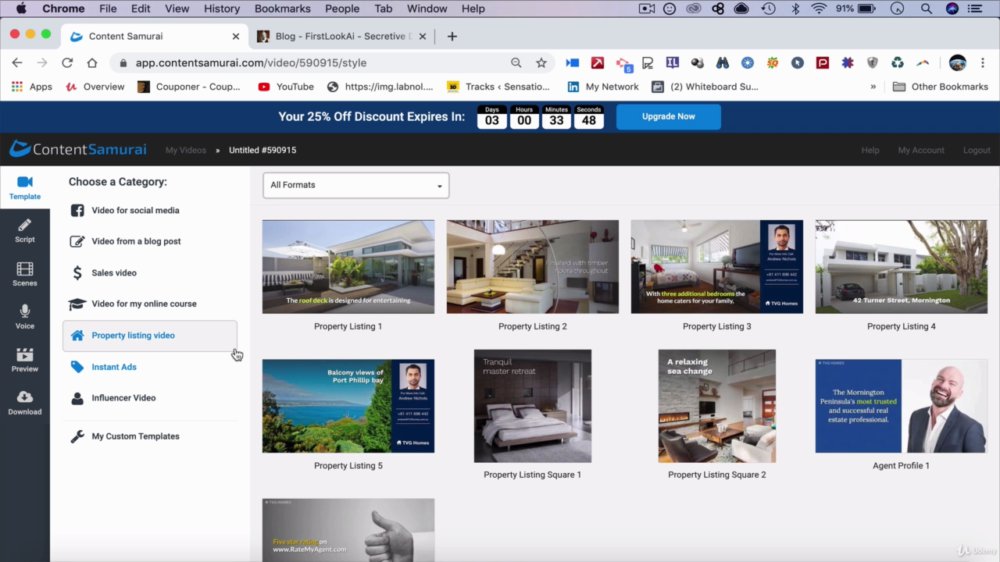This screenshot has width=1000, height=562.
Task: Open the Bookmarks menu in menu bar
Action: coord(282,9)
